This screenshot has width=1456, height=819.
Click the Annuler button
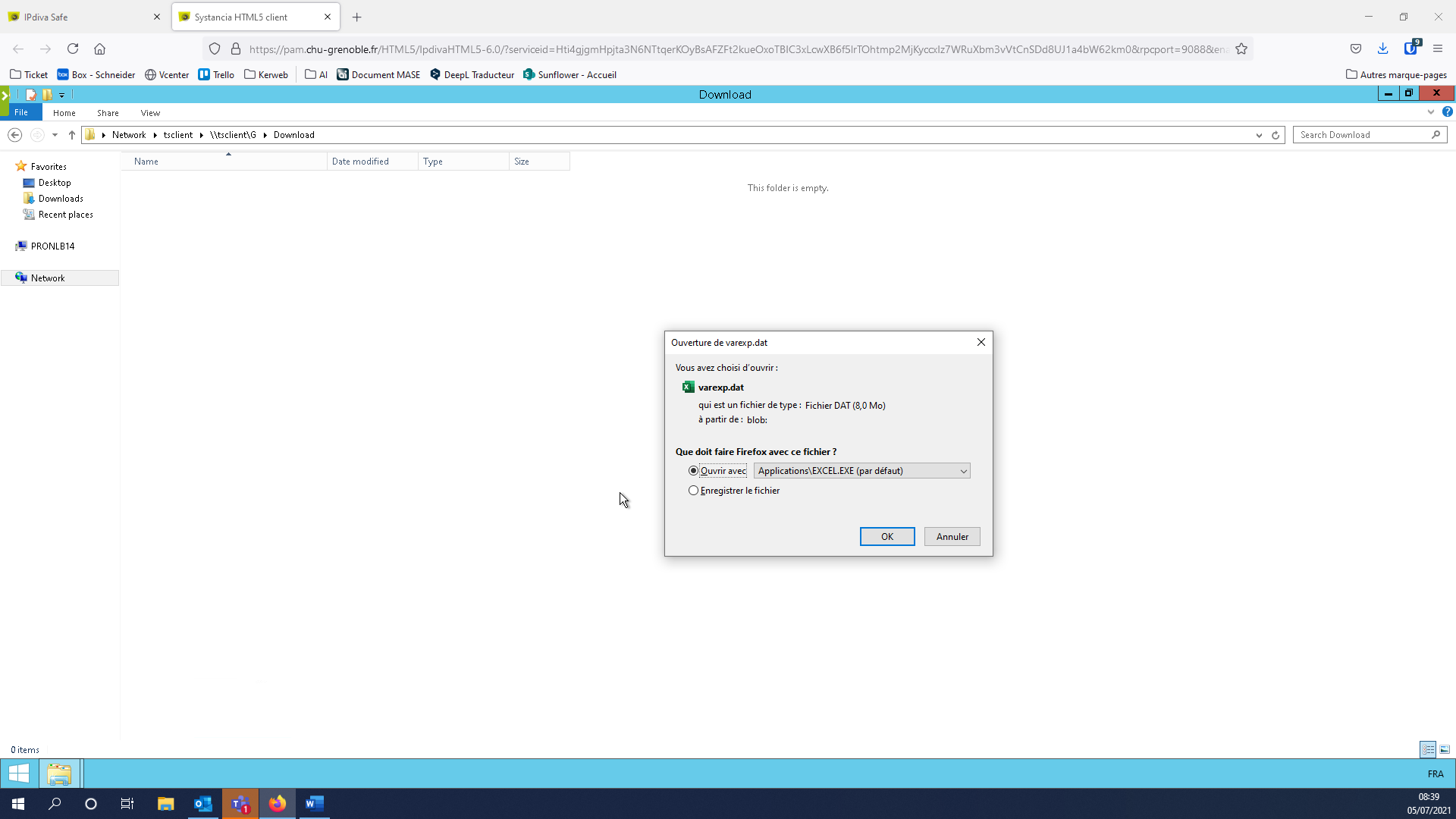tap(952, 537)
